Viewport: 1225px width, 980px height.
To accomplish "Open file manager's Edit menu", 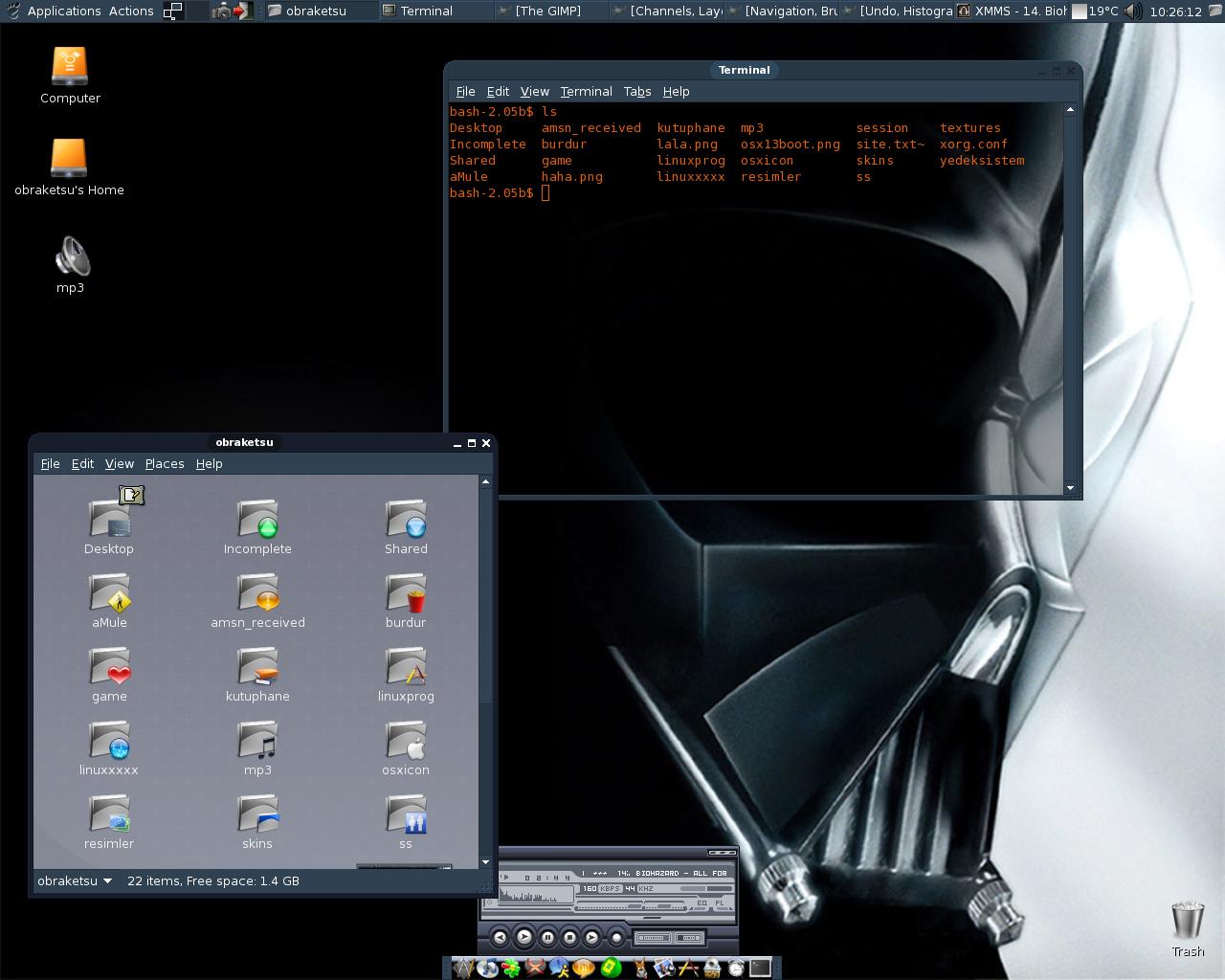I will click(82, 464).
